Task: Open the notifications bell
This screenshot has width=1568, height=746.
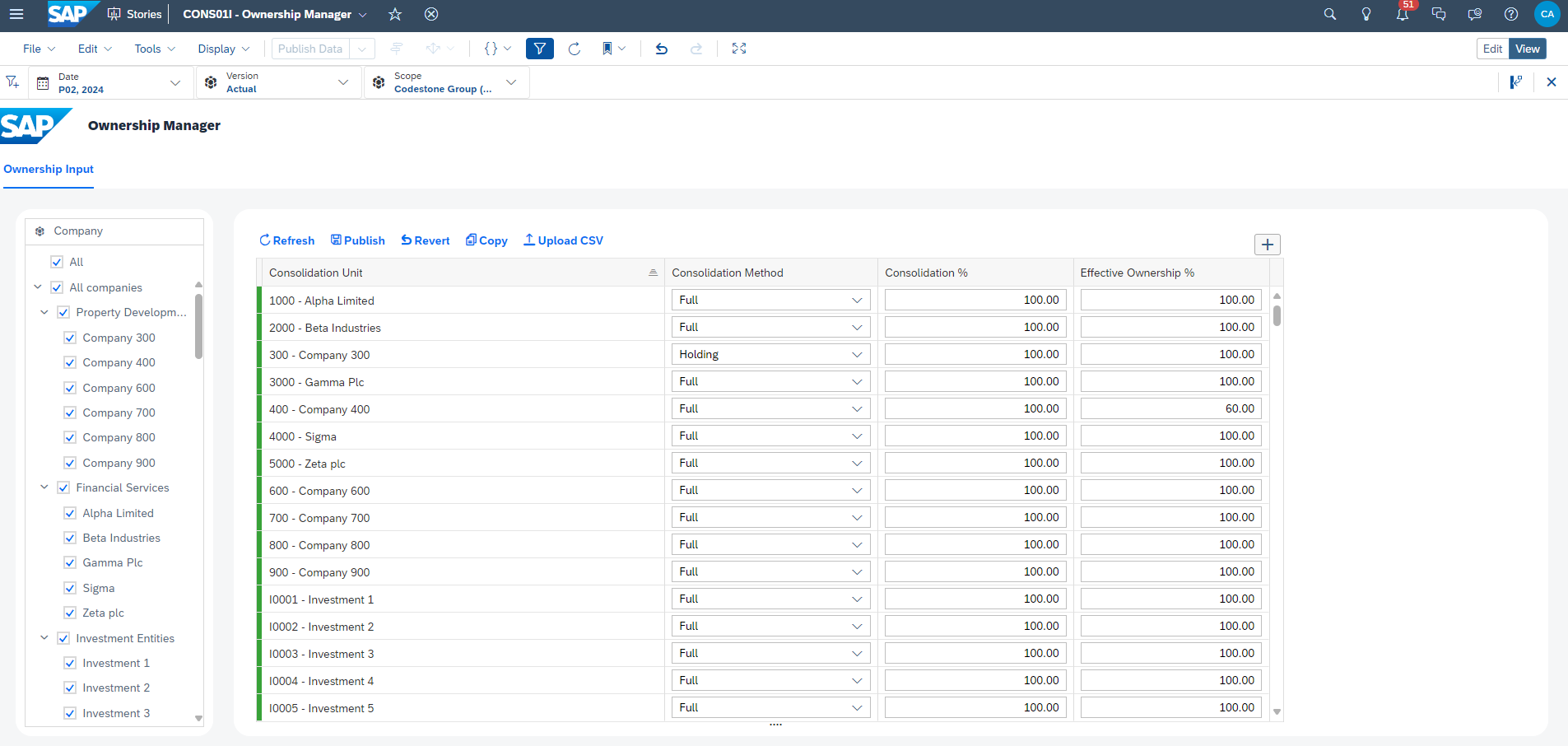Action: (1403, 14)
